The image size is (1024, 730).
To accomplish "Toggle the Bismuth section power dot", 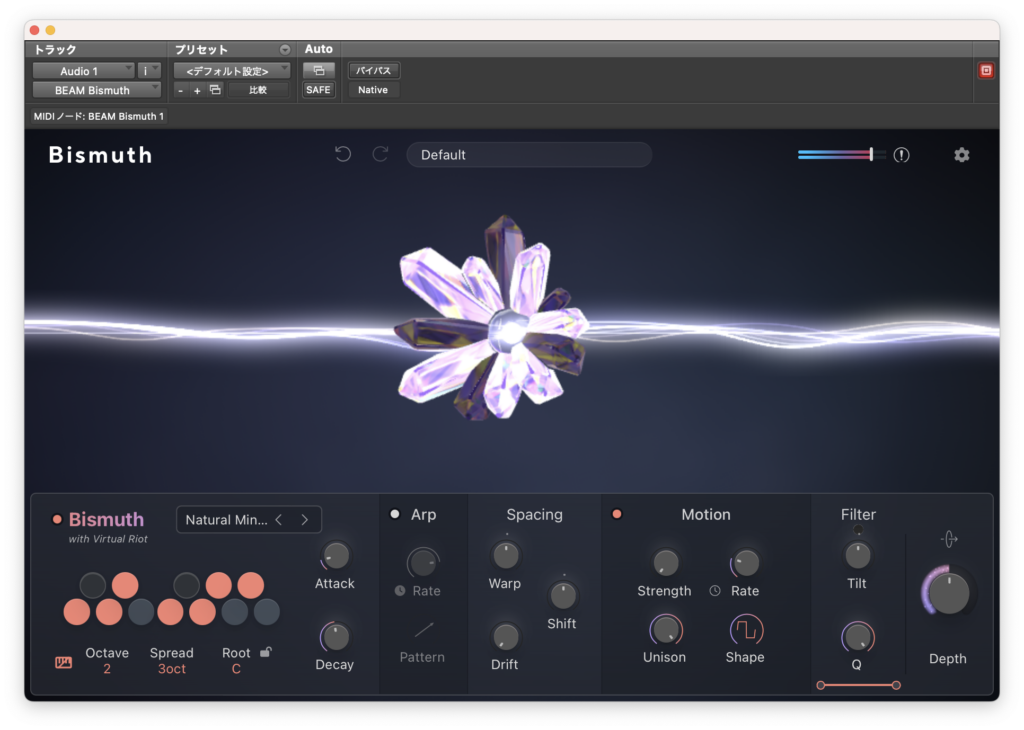I will tap(57, 519).
